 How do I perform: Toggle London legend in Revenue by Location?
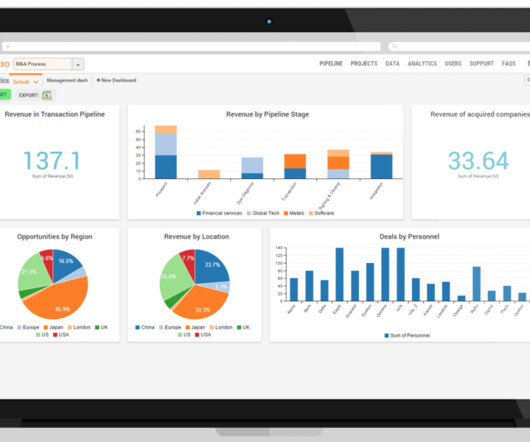pyautogui.click(x=221, y=327)
